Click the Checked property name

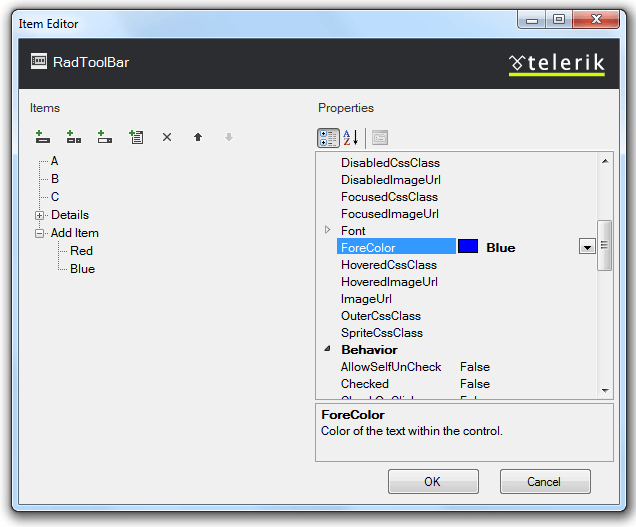coord(365,384)
